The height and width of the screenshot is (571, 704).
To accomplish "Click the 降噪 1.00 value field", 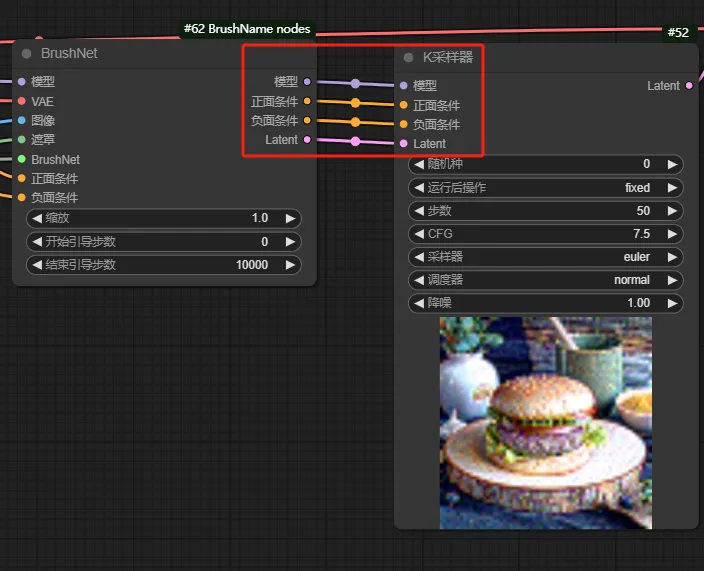I will coord(546,303).
